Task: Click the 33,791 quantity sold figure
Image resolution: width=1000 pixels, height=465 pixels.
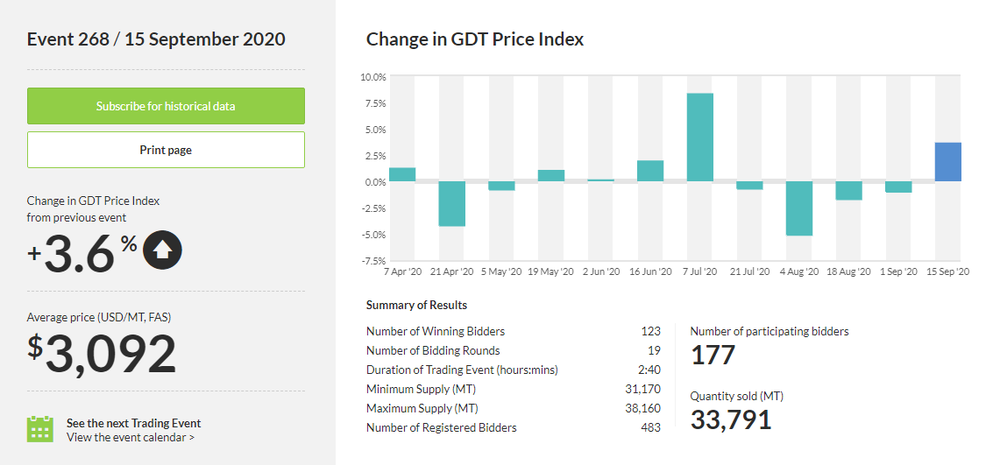Action: click(730, 418)
